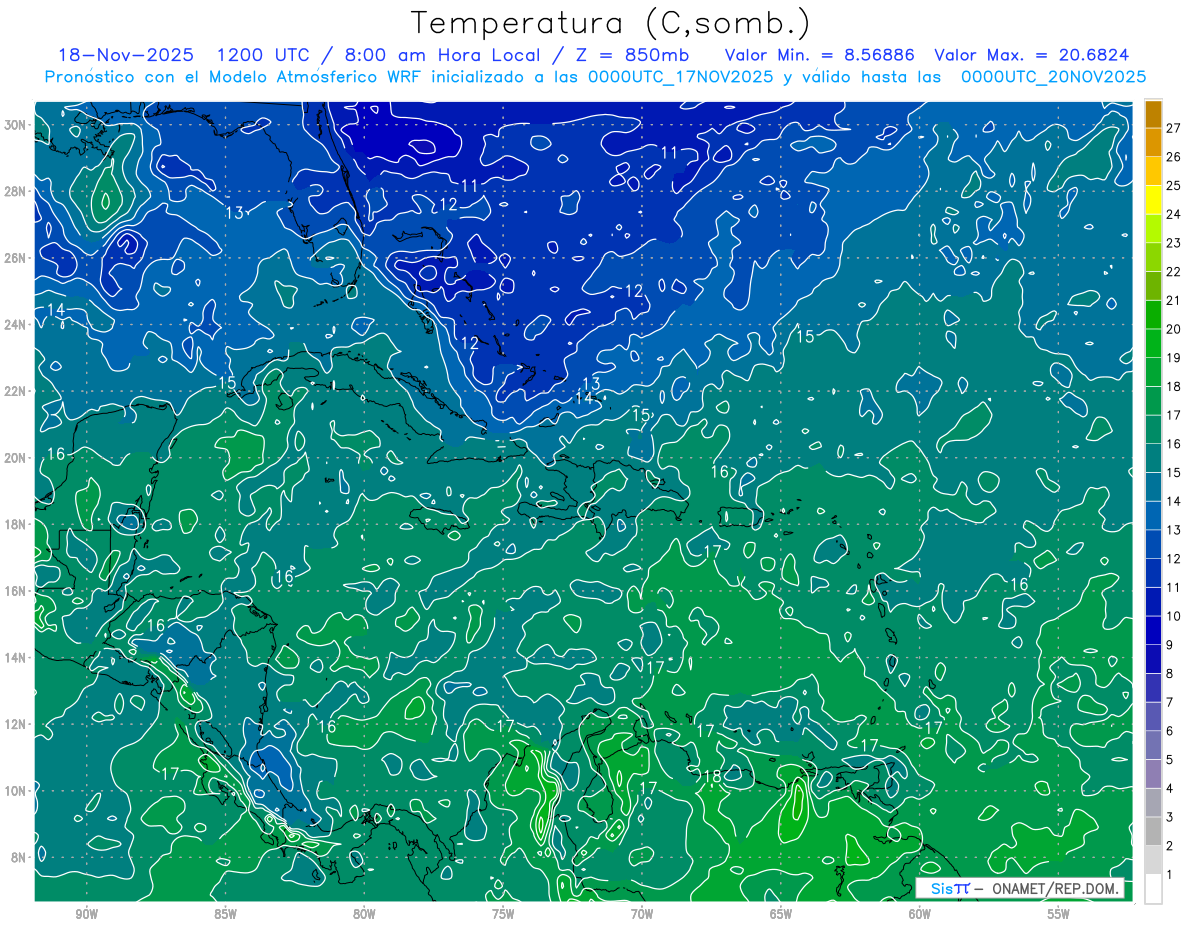The width and height of the screenshot is (1200, 927).
Task: Click the "28N" latitude axis label
Action: (16, 191)
